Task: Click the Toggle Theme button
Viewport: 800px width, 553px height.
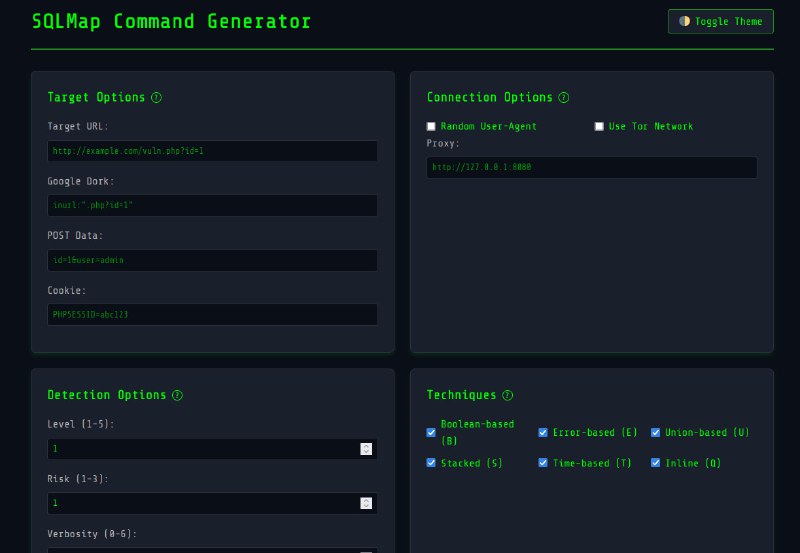Action: (x=720, y=21)
